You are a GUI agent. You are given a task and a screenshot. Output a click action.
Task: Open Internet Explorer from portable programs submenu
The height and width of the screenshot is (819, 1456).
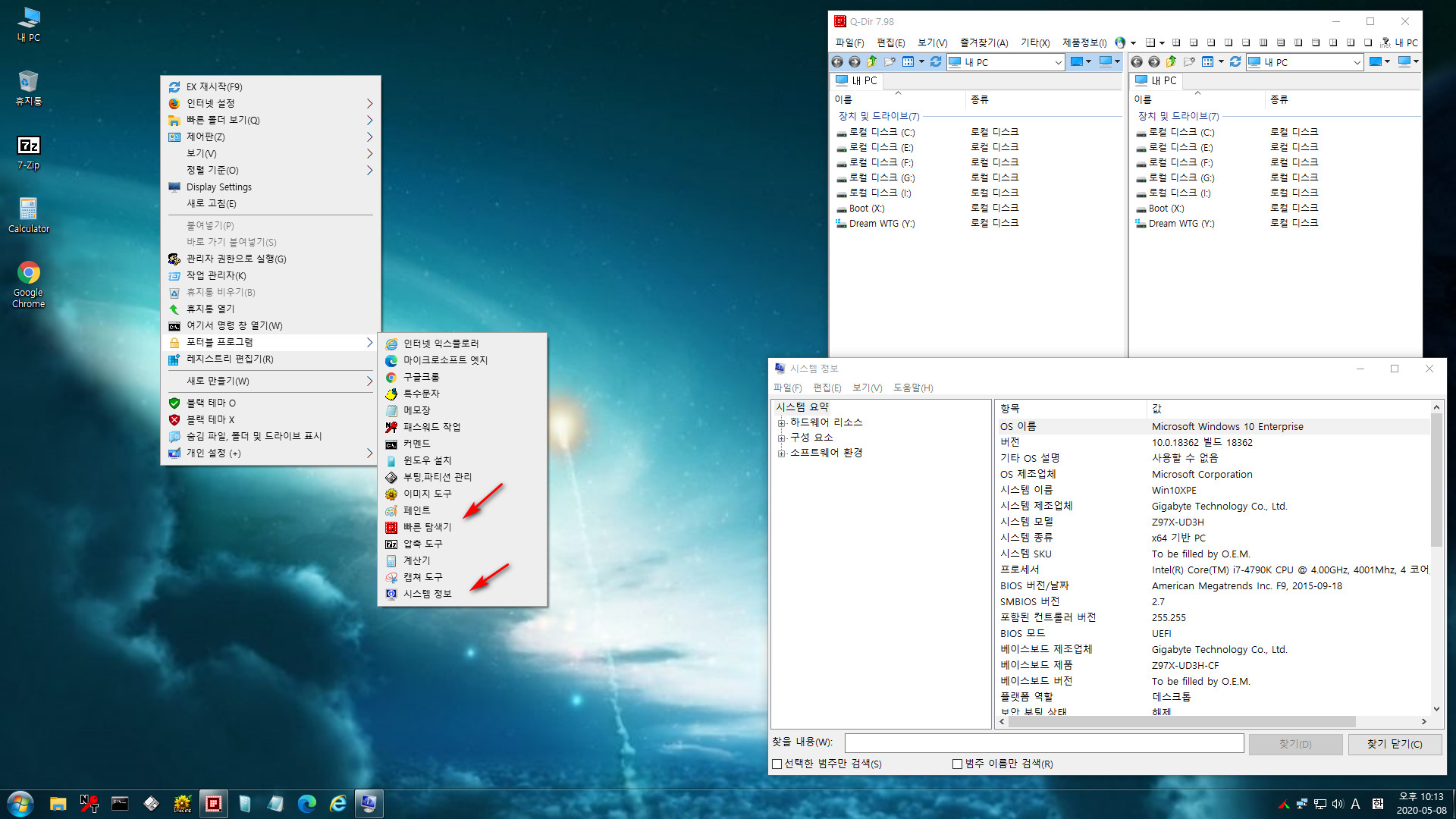tap(463, 344)
